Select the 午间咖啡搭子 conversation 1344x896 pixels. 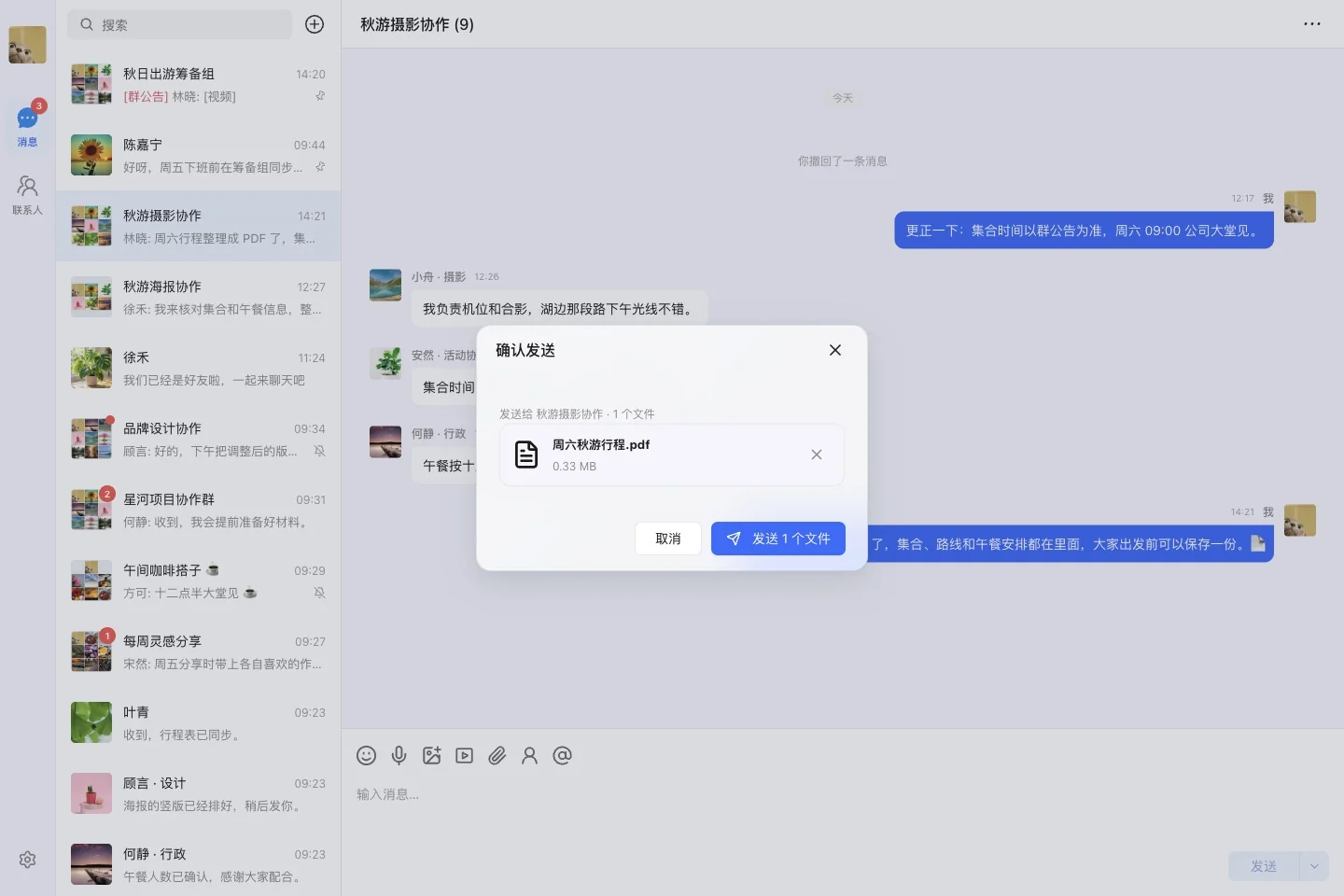(198, 581)
